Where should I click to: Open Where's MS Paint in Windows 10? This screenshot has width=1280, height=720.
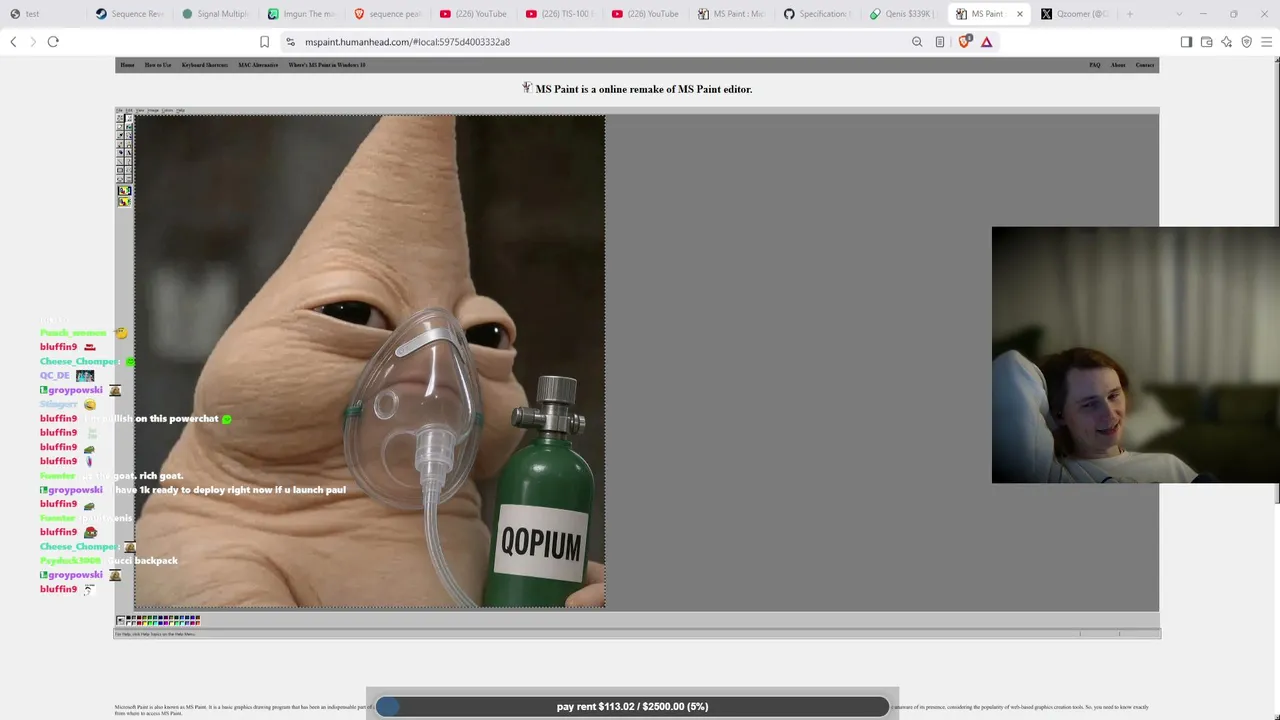tap(327, 65)
